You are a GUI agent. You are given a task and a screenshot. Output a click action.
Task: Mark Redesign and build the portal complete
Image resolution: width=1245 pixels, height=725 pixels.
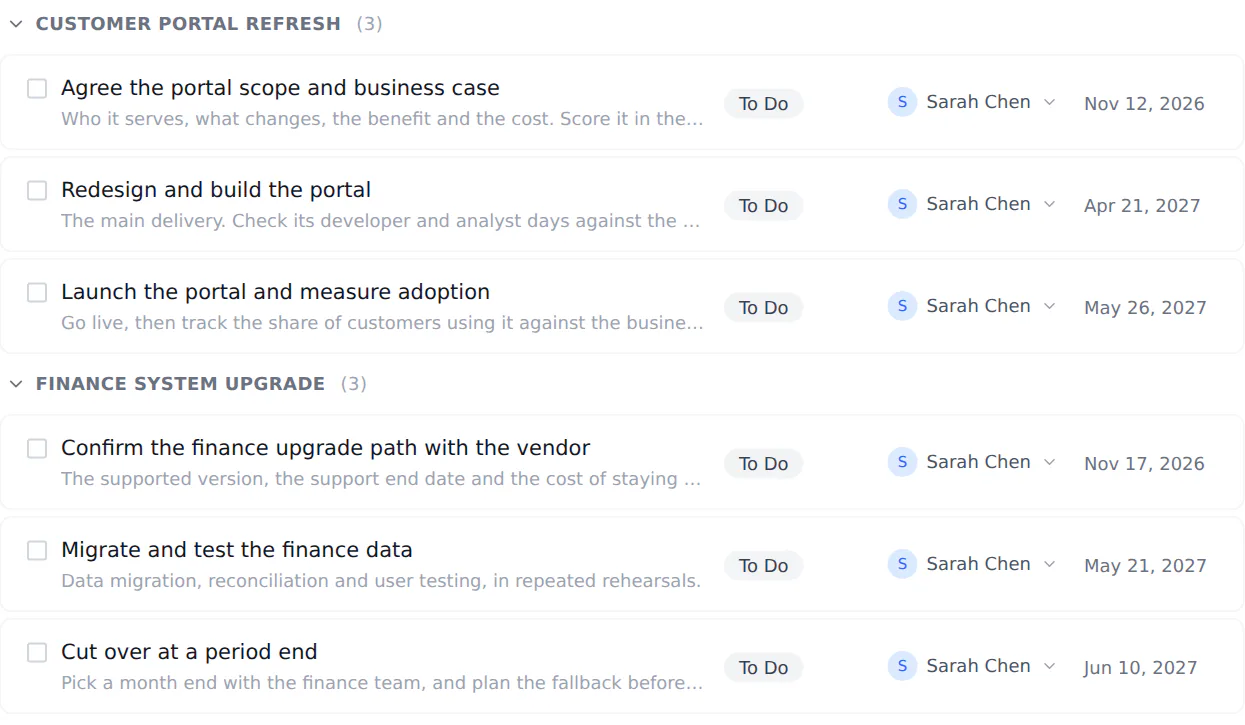37,191
